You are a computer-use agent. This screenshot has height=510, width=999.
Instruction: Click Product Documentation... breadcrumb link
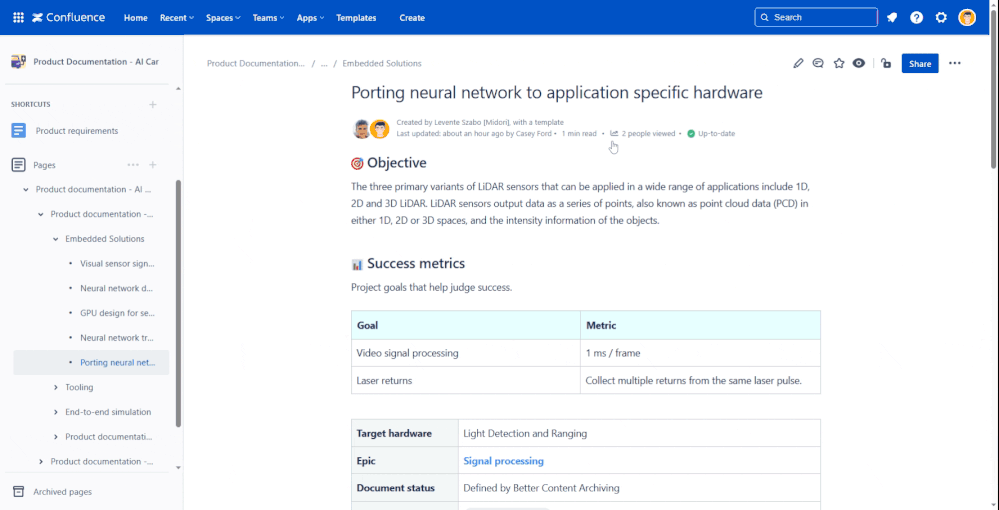click(256, 63)
